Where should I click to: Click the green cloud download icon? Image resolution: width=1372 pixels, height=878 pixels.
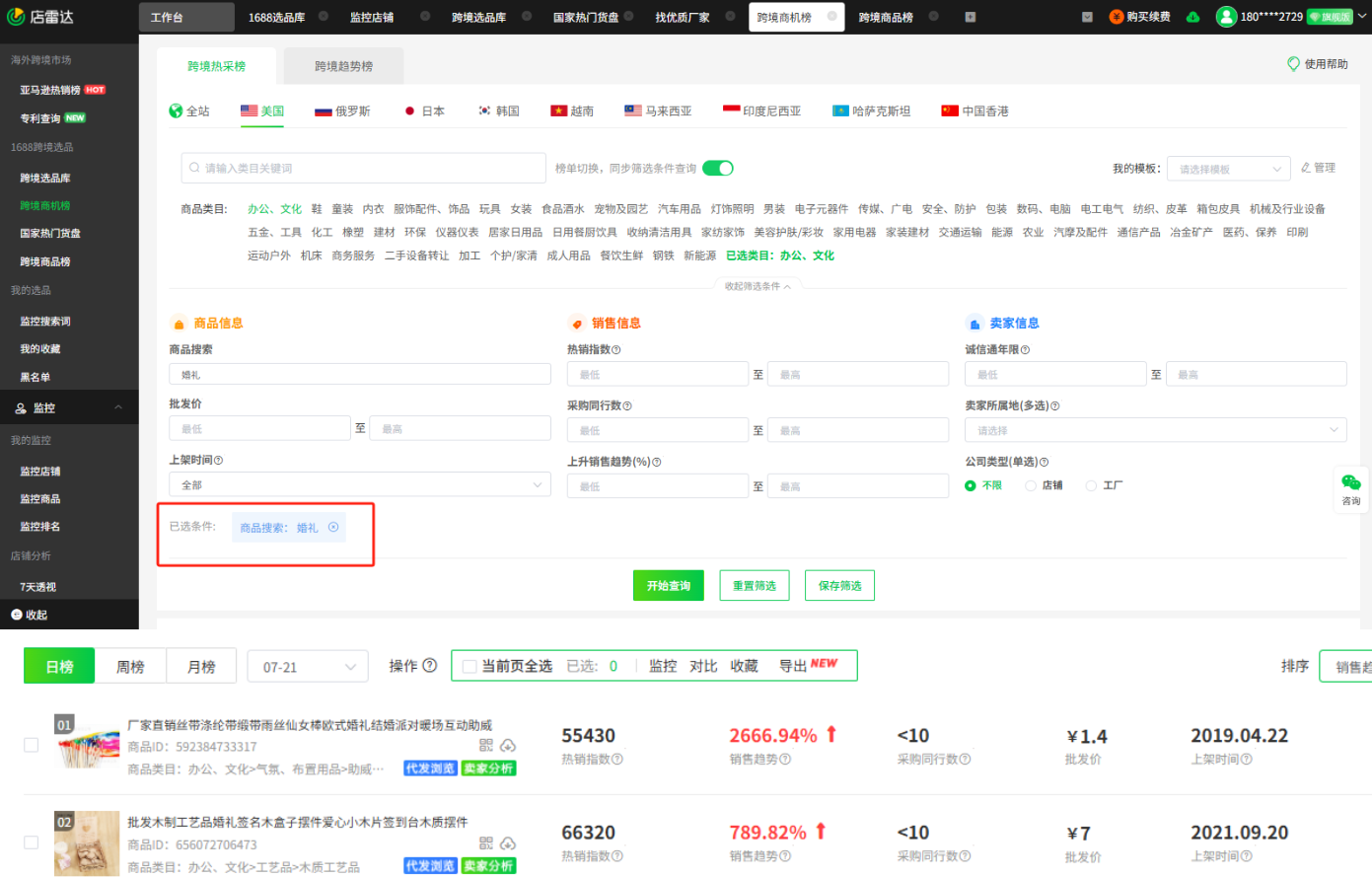pyautogui.click(x=1192, y=17)
